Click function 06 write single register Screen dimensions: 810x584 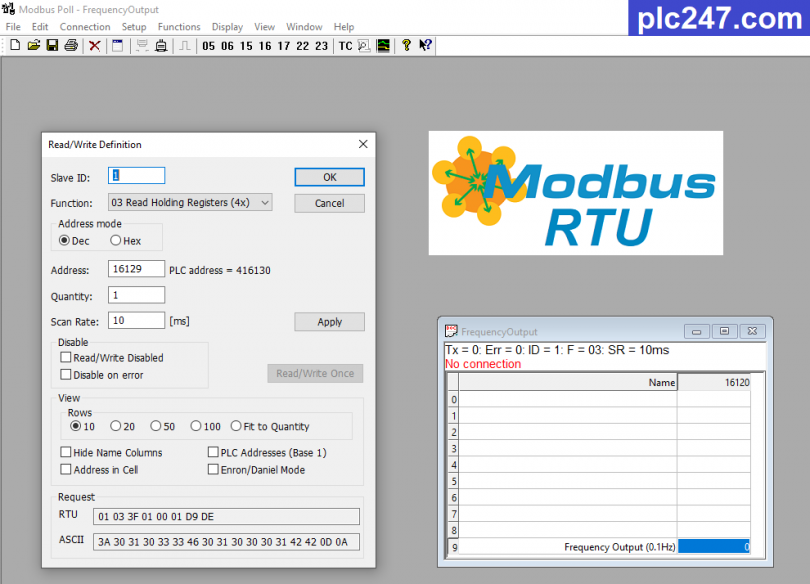[227, 46]
